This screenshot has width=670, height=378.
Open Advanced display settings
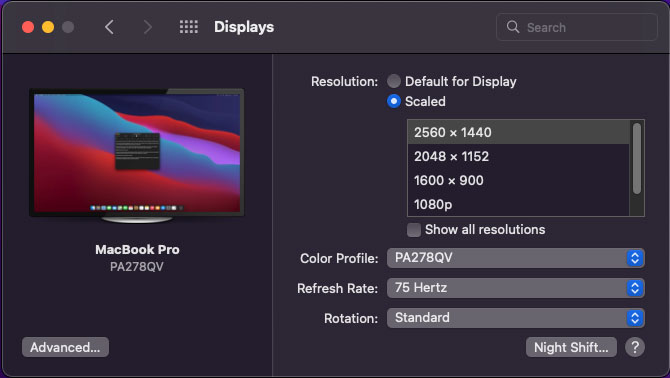(65, 347)
